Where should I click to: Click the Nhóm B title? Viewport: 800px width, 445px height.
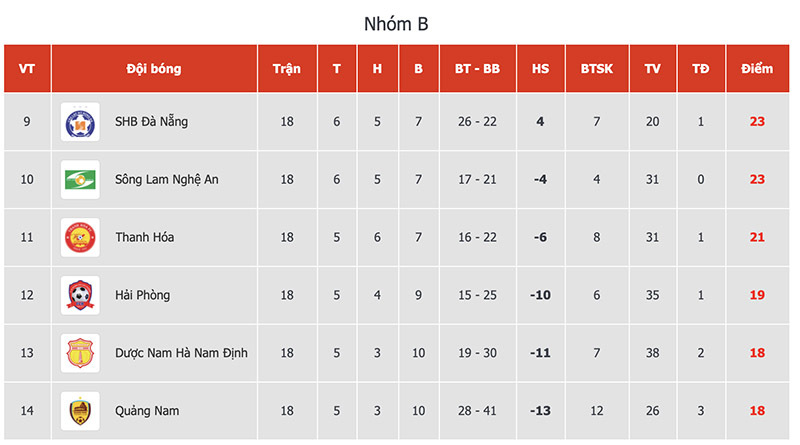point(400,23)
